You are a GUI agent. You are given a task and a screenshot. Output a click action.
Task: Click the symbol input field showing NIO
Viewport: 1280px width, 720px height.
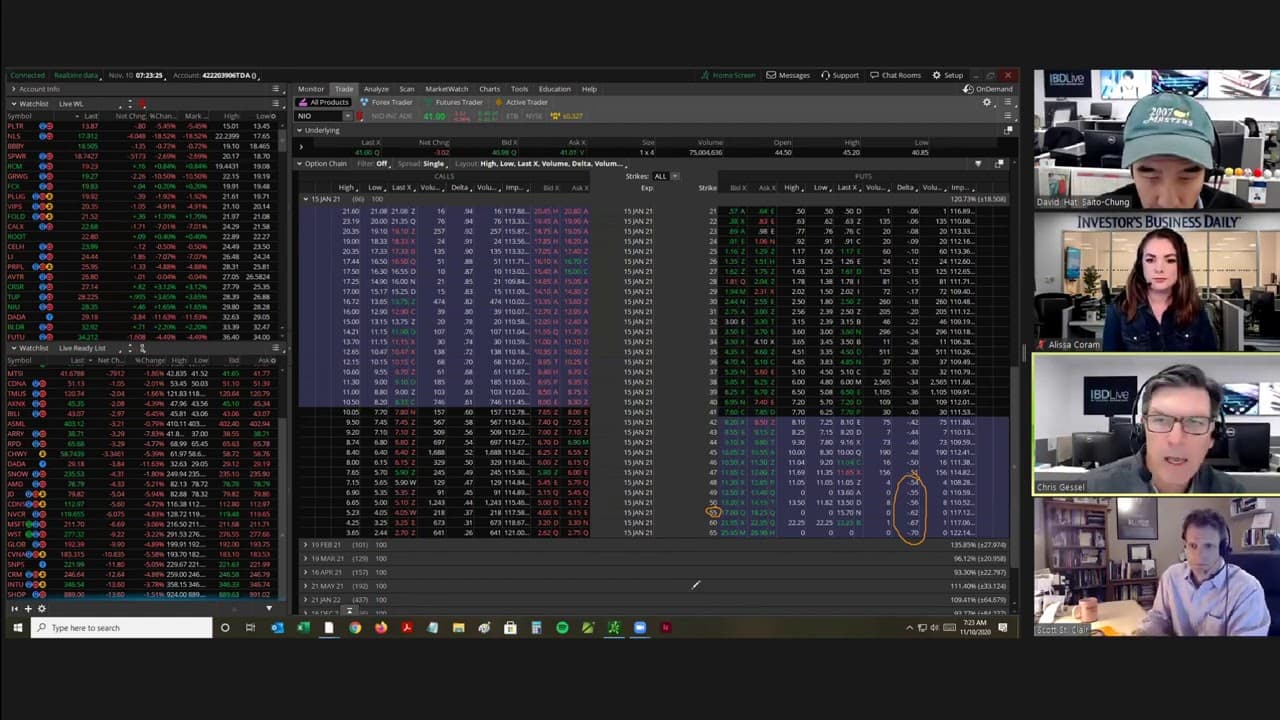(319, 116)
